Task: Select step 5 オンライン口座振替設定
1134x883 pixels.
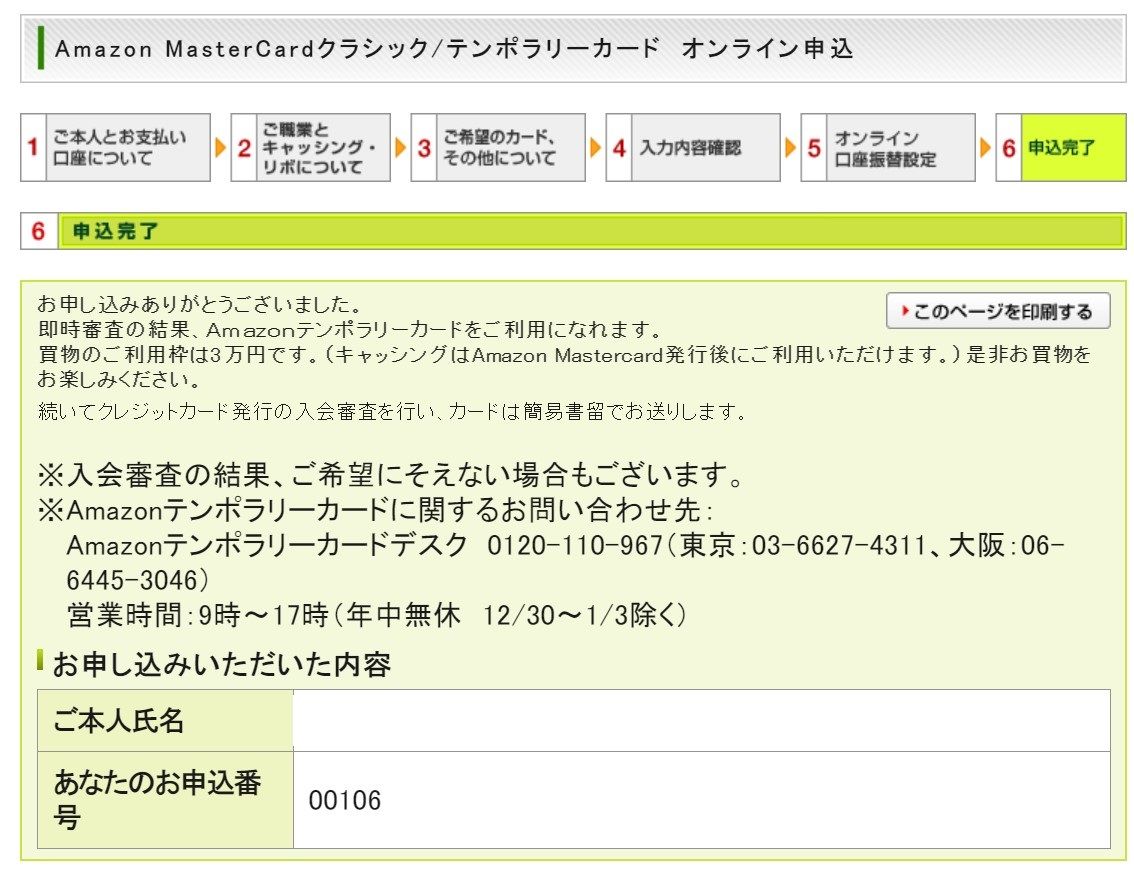Action: click(x=888, y=148)
